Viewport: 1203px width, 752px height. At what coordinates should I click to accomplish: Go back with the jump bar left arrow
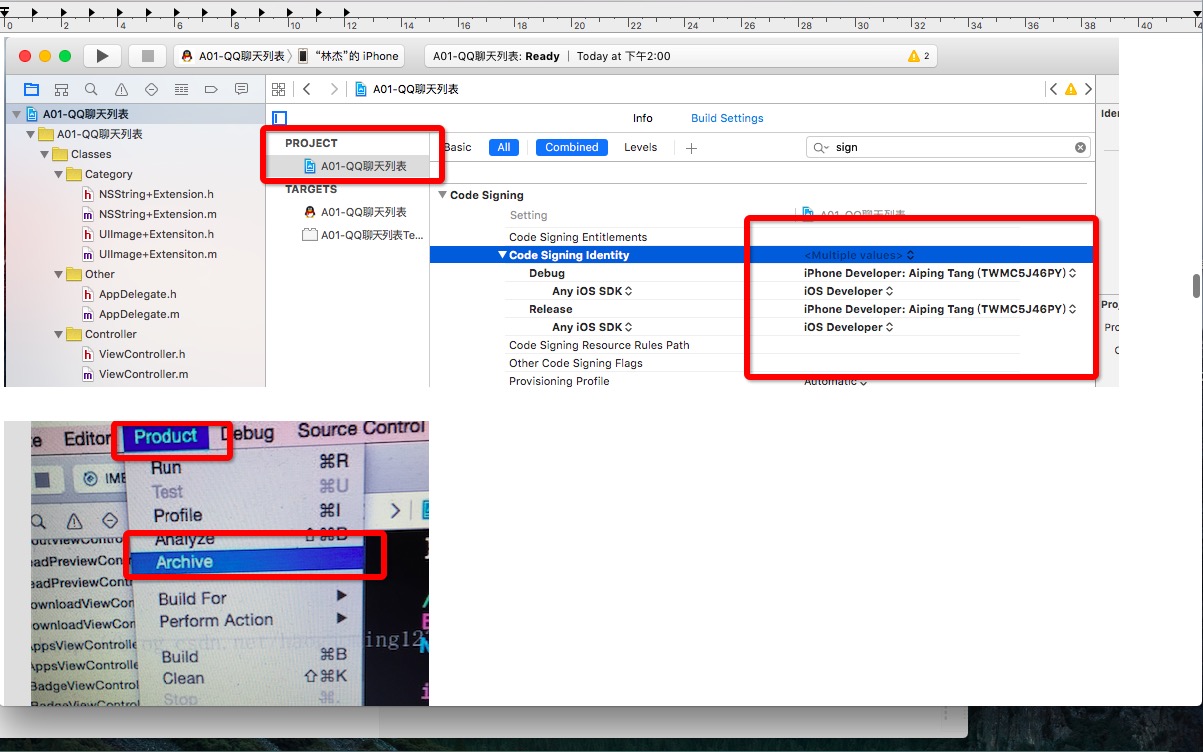click(x=307, y=89)
